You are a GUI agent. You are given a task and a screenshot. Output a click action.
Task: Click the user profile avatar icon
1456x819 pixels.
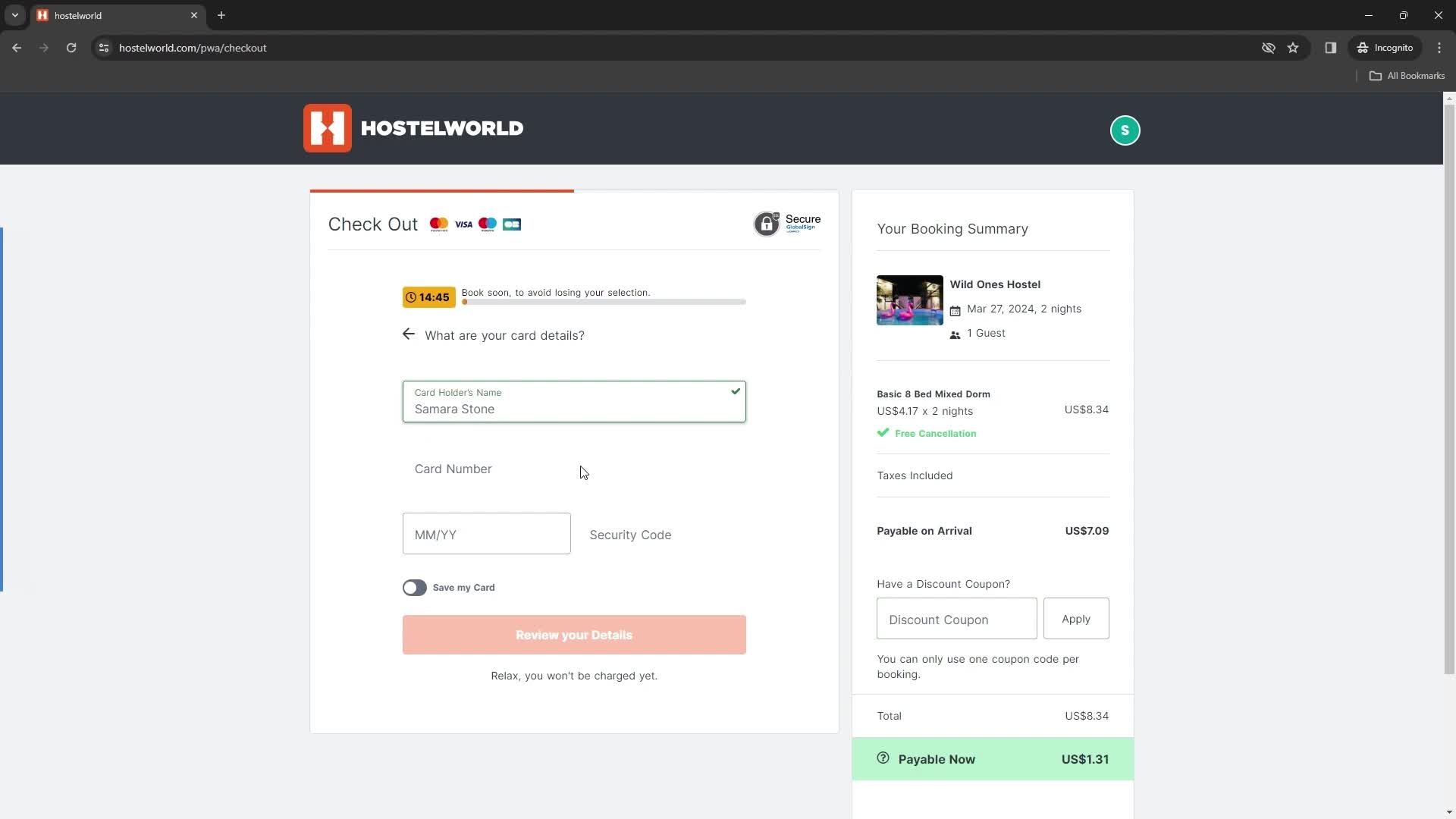(x=1124, y=129)
